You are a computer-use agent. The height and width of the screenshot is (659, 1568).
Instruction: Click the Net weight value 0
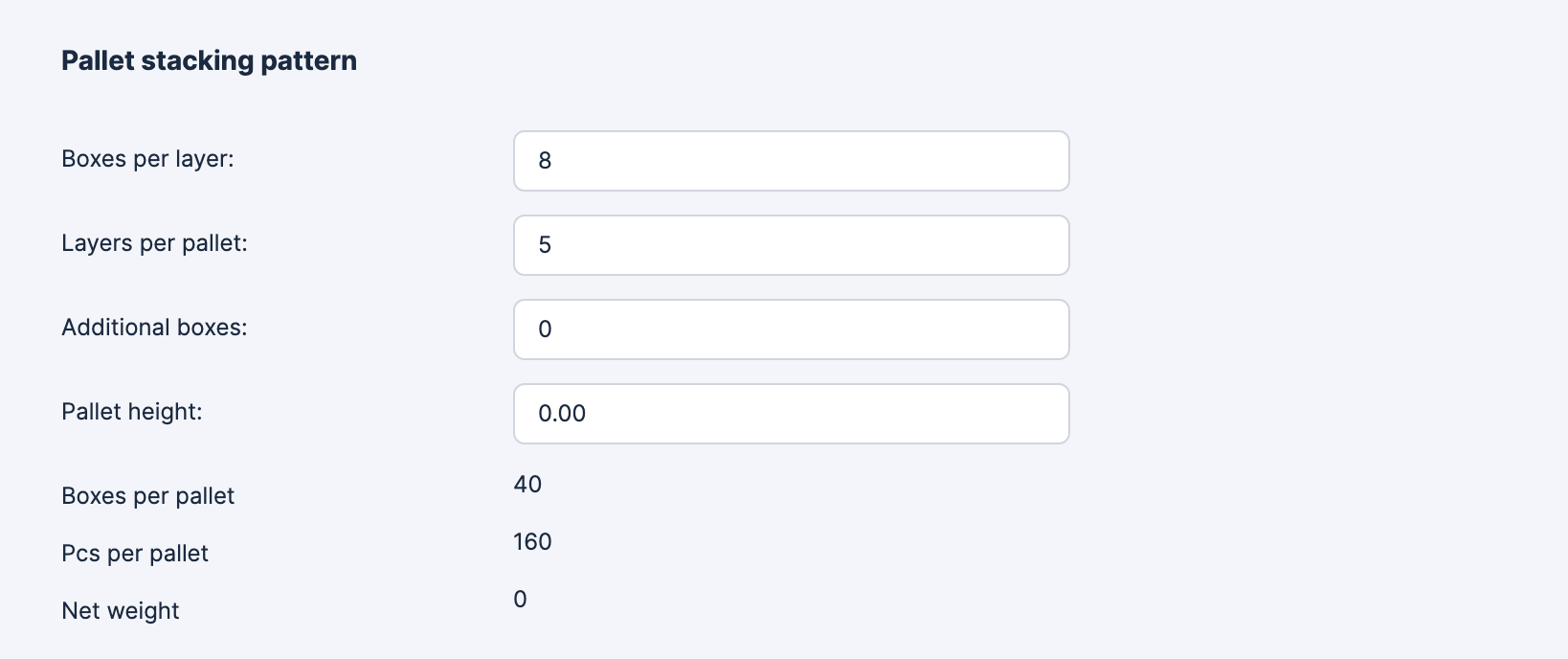[x=520, y=600]
